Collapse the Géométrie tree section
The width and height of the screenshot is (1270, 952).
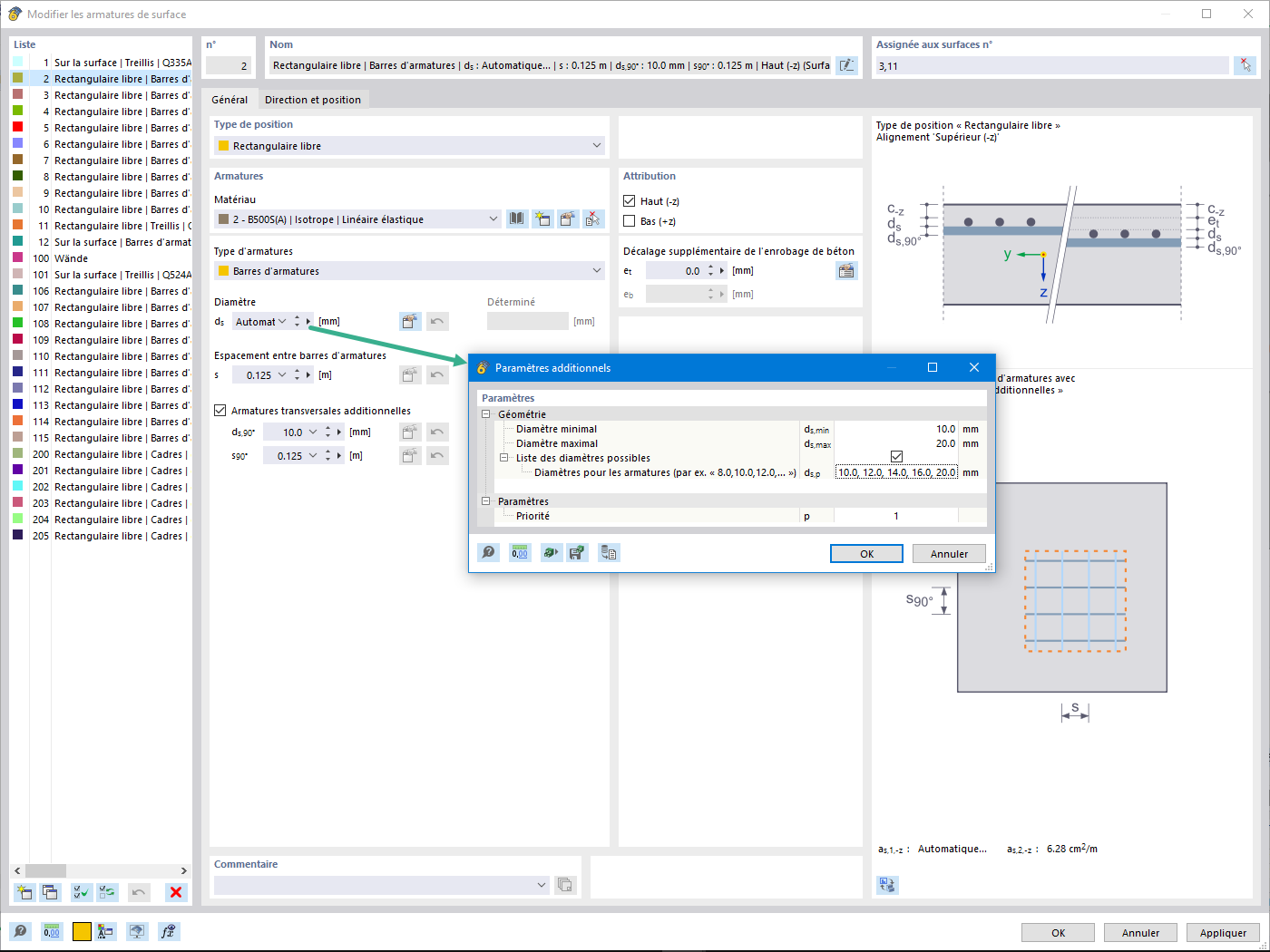point(485,414)
